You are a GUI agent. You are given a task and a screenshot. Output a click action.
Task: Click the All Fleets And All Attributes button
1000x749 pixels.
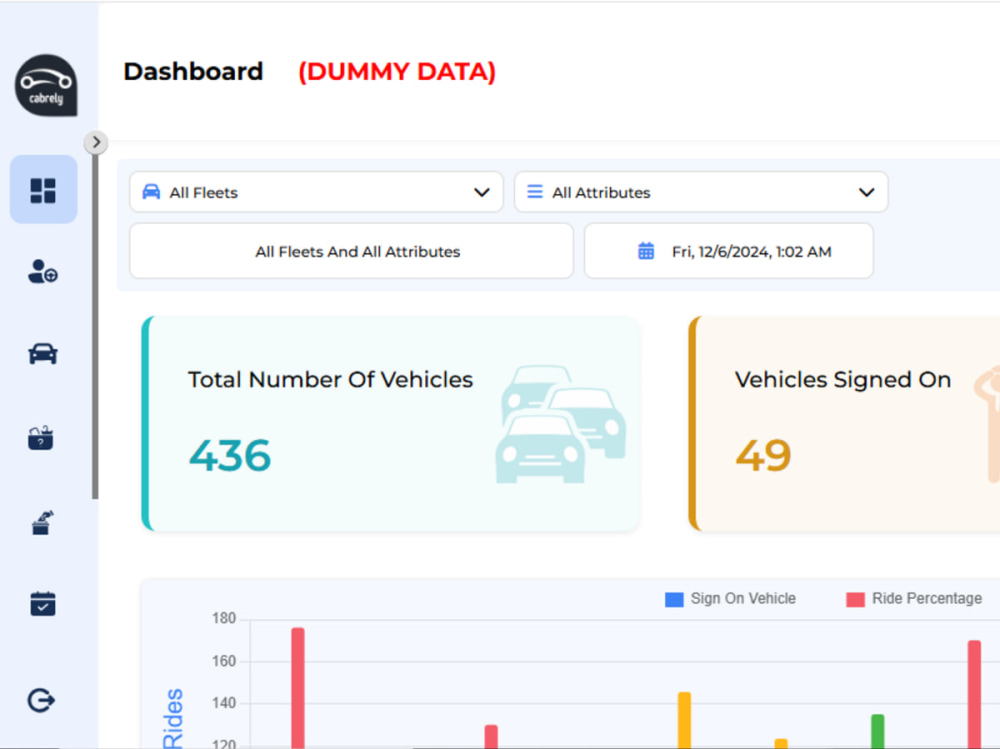[x=351, y=251]
